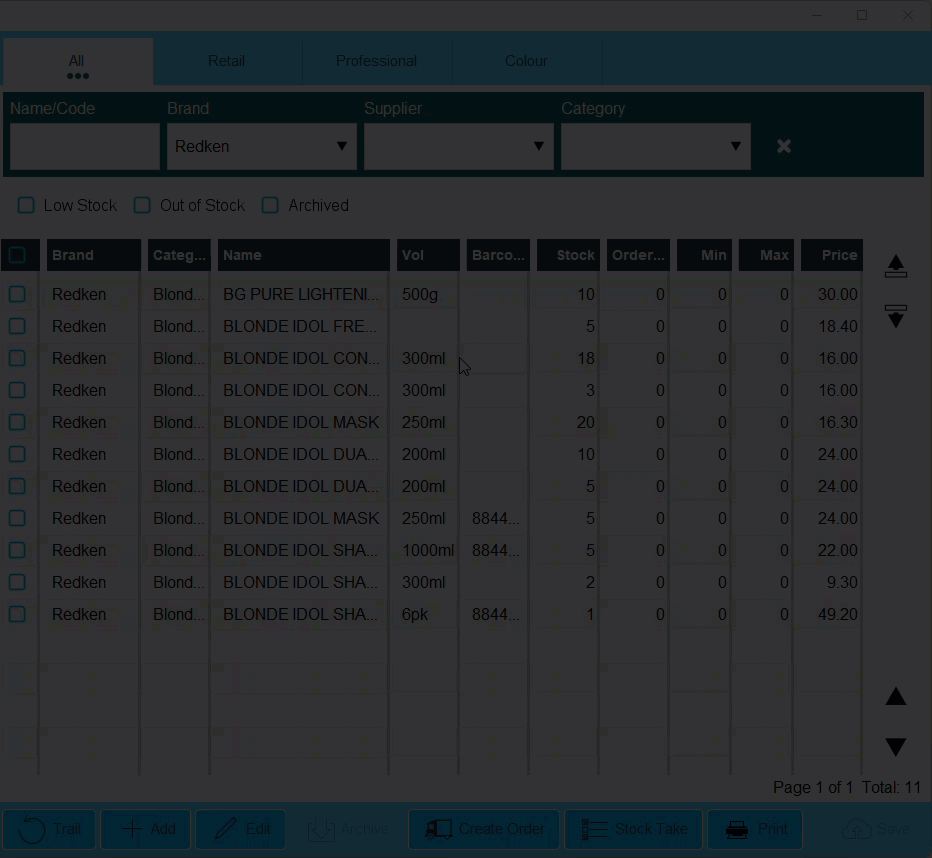The height and width of the screenshot is (858, 932).
Task: Click the Order... column header
Action: [638, 255]
